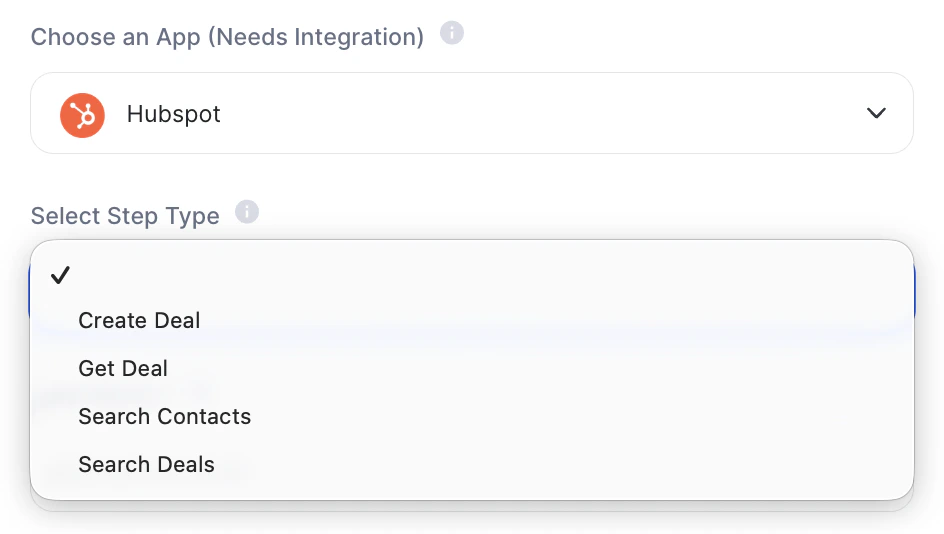Select the empty checked step type row
This screenshot has width=944, height=534.
coord(471,276)
